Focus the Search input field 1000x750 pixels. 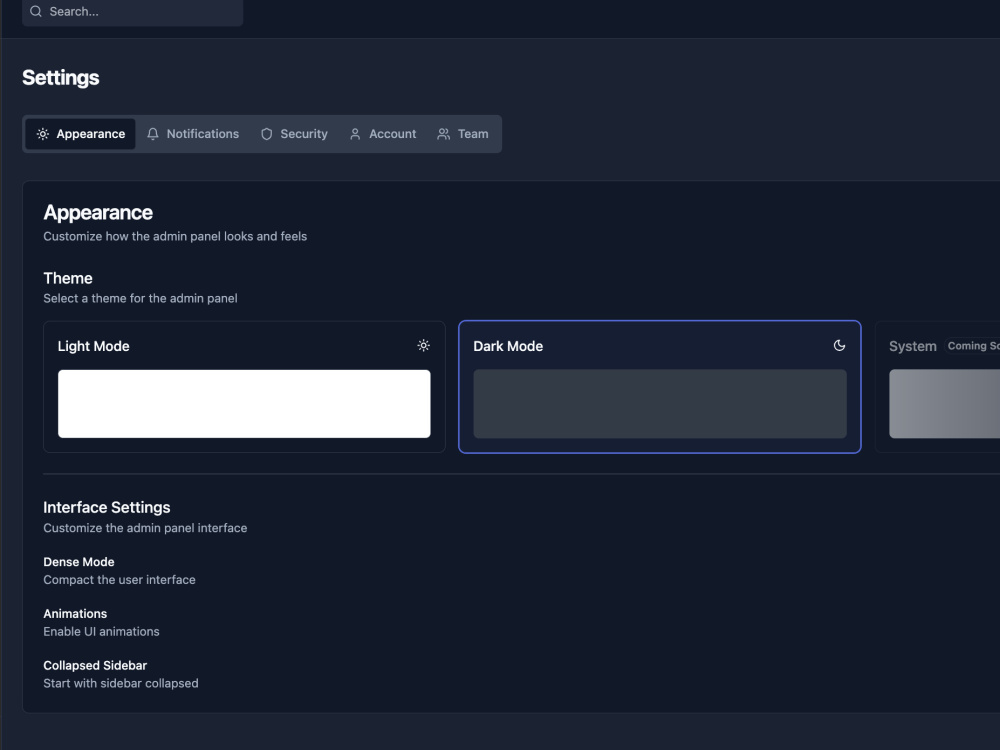click(x=133, y=11)
